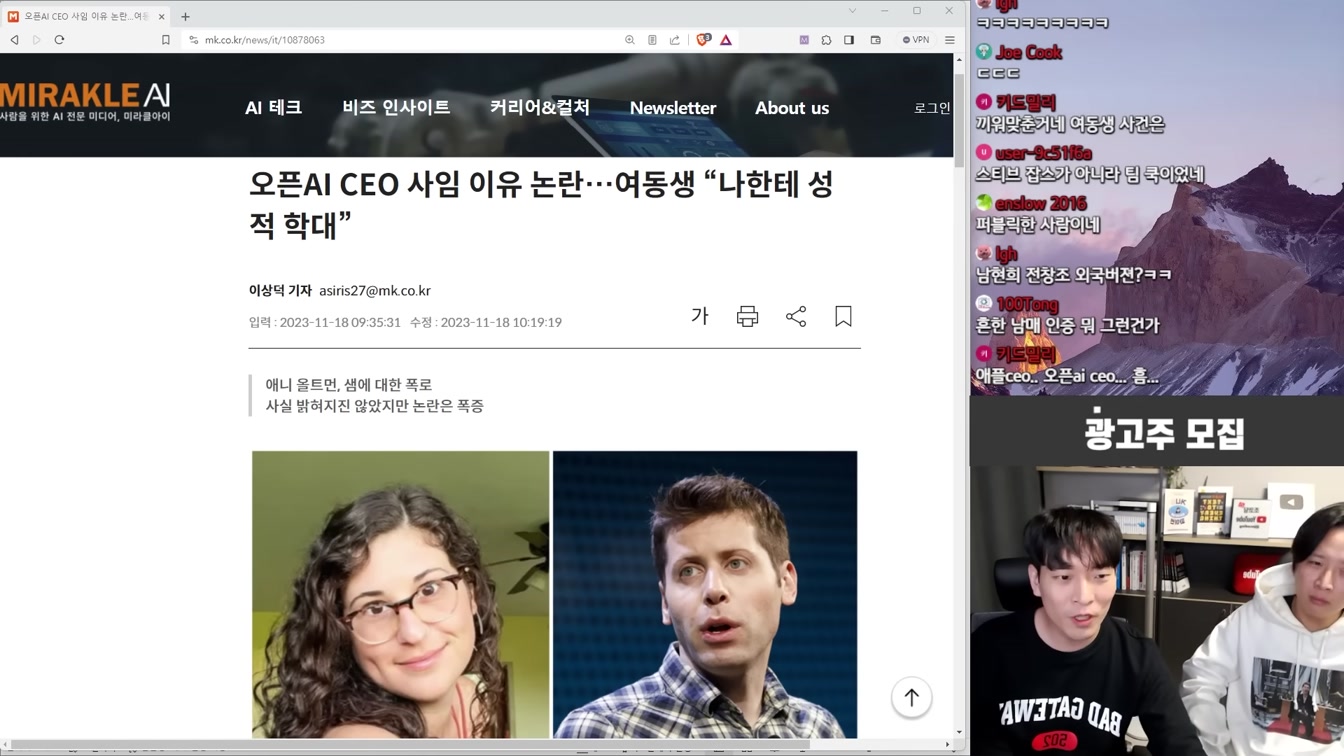Image resolution: width=1344 pixels, height=756 pixels.
Task: Click chat message 흔한 남매 인증 뭐 그런건가
Action: 1067,325
